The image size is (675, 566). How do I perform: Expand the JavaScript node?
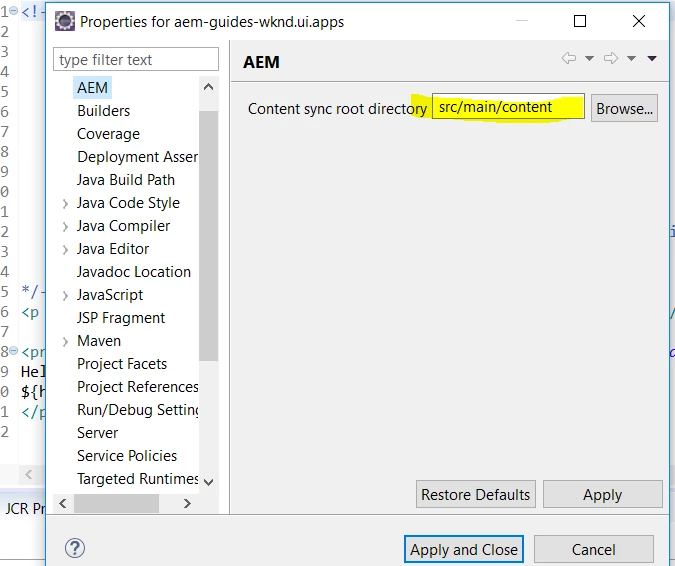tap(65, 296)
